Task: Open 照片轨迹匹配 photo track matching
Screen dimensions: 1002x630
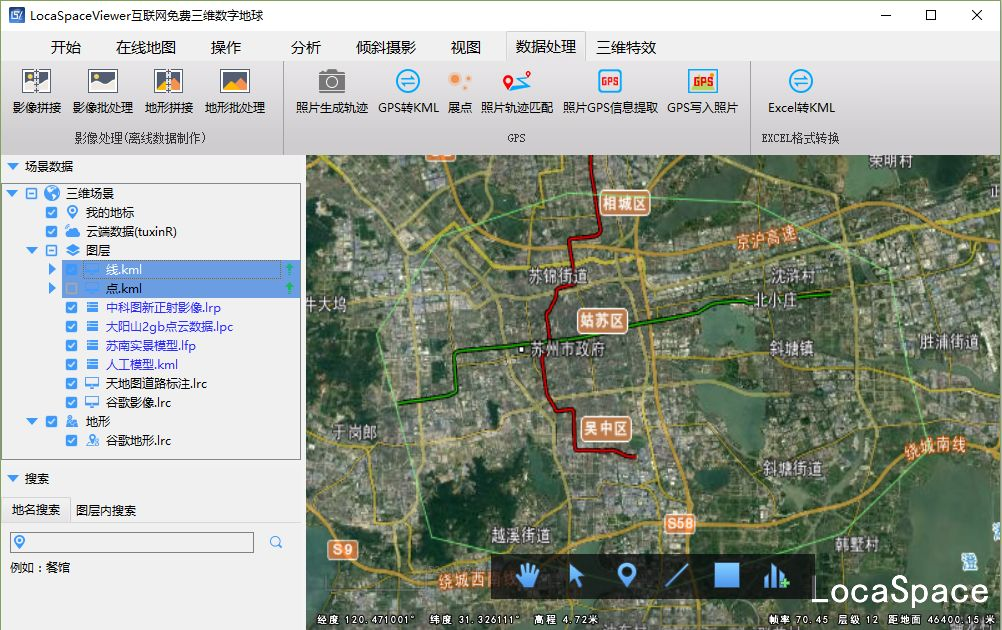Action: coord(516,91)
